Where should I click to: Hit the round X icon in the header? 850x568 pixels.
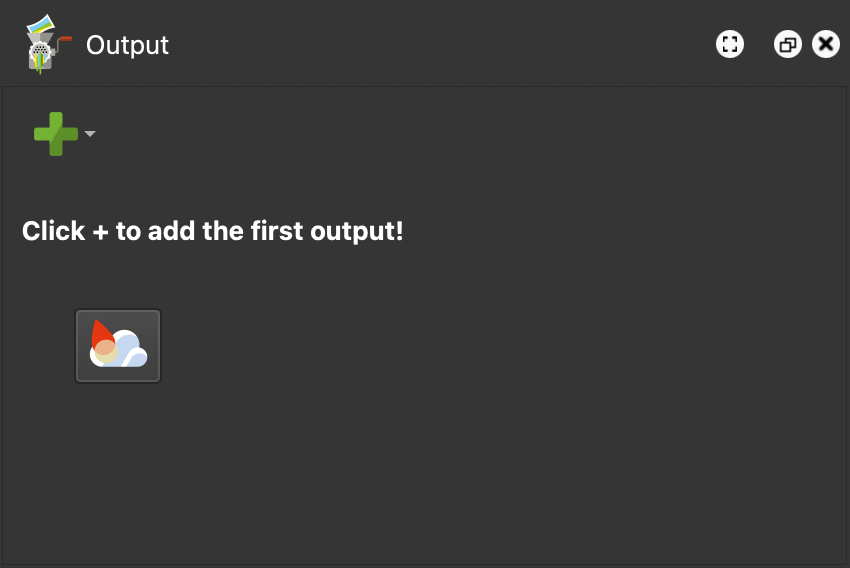(825, 44)
